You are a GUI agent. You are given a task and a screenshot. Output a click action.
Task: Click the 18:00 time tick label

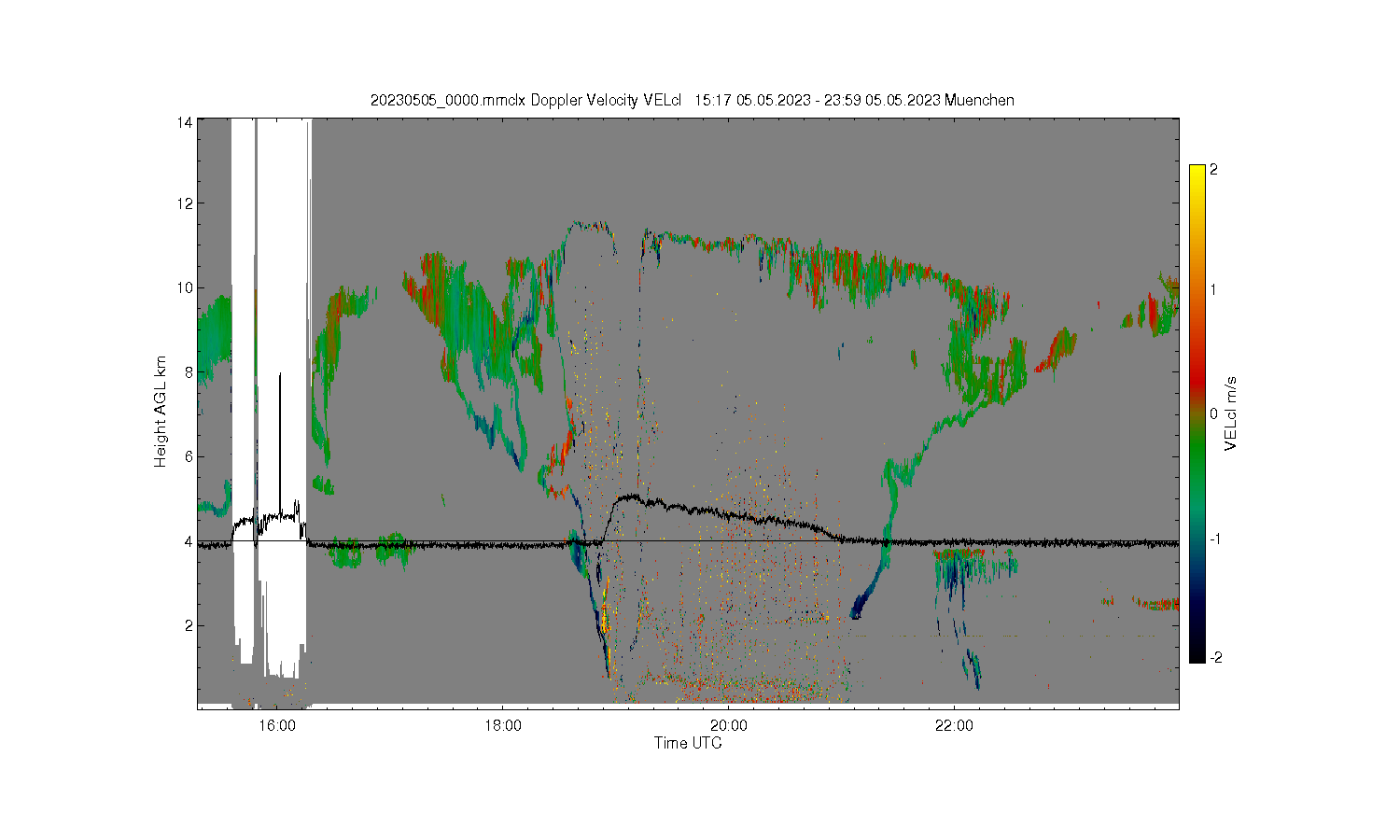pos(503,726)
